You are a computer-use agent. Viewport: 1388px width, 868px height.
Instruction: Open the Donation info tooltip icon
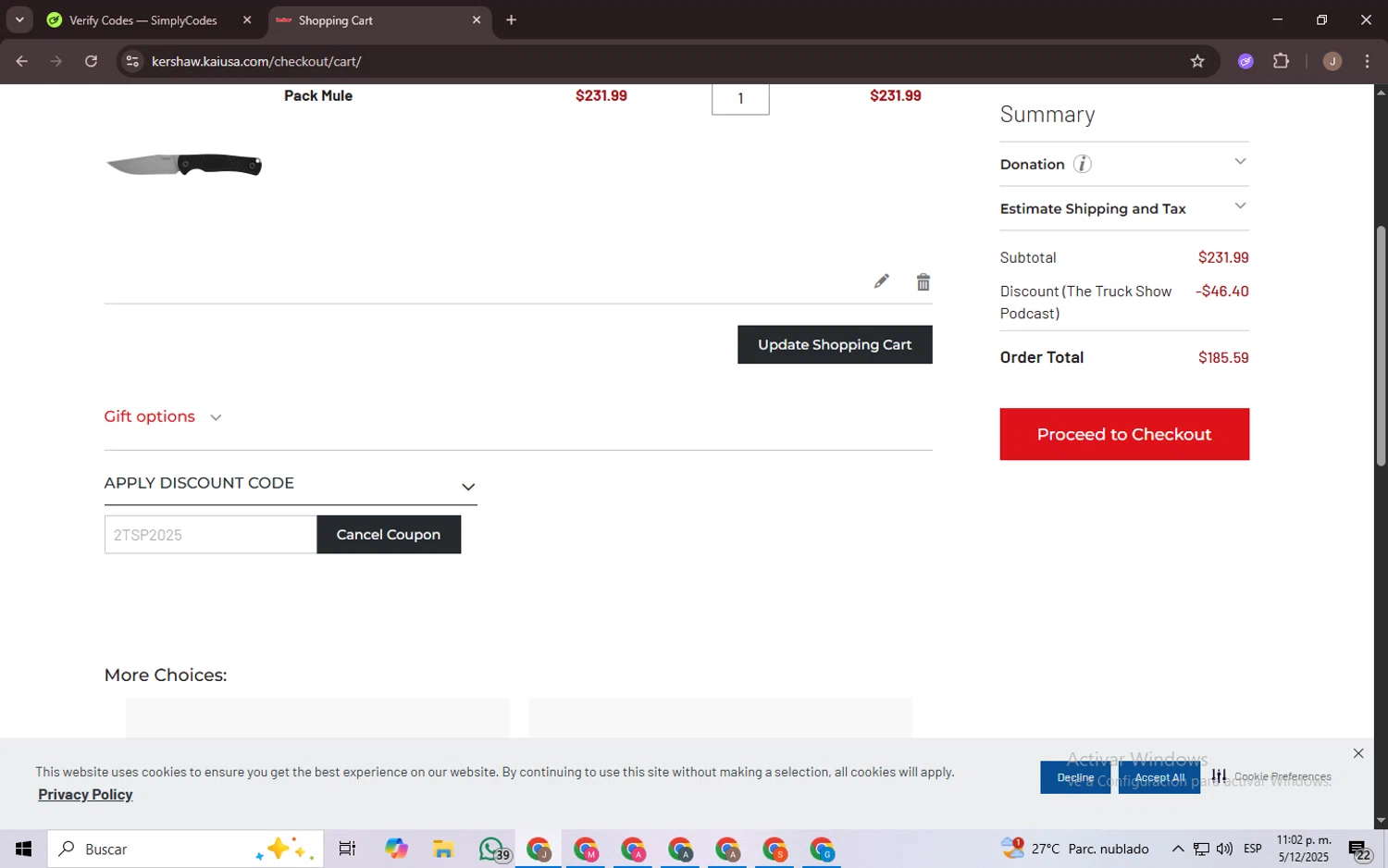[1082, 164]
